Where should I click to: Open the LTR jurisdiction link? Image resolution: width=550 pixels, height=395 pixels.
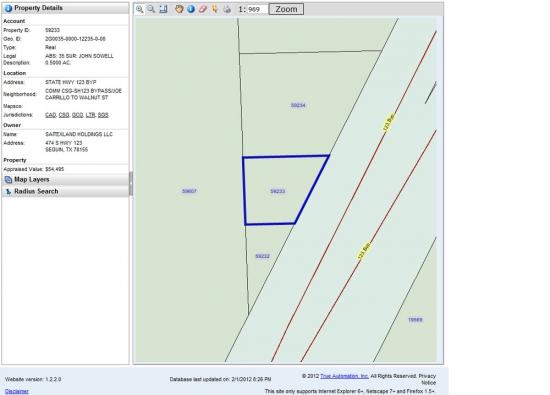click(90, 115)
